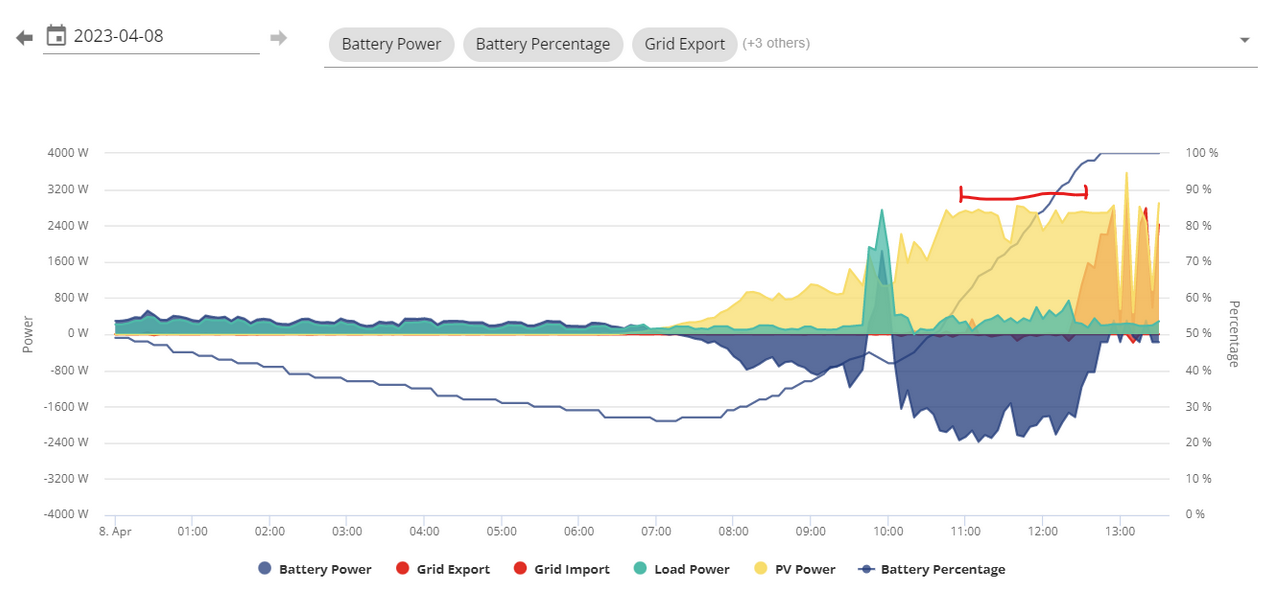Screen dimensions: 1267x592
Task: Select the Battery Percentage chip
Action: [543, 44]
